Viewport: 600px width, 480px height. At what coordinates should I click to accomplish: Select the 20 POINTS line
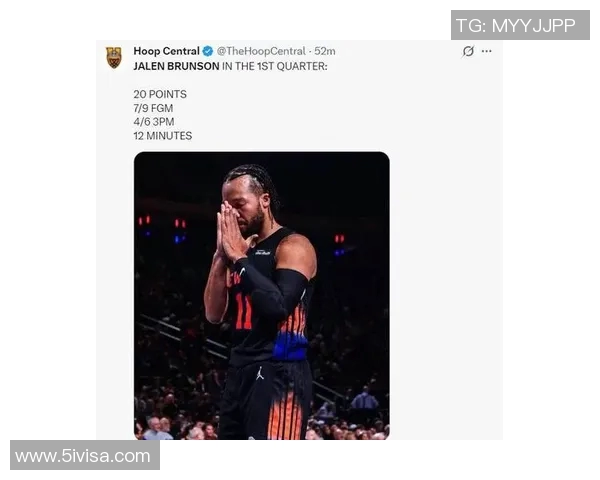tap(160, 94)
